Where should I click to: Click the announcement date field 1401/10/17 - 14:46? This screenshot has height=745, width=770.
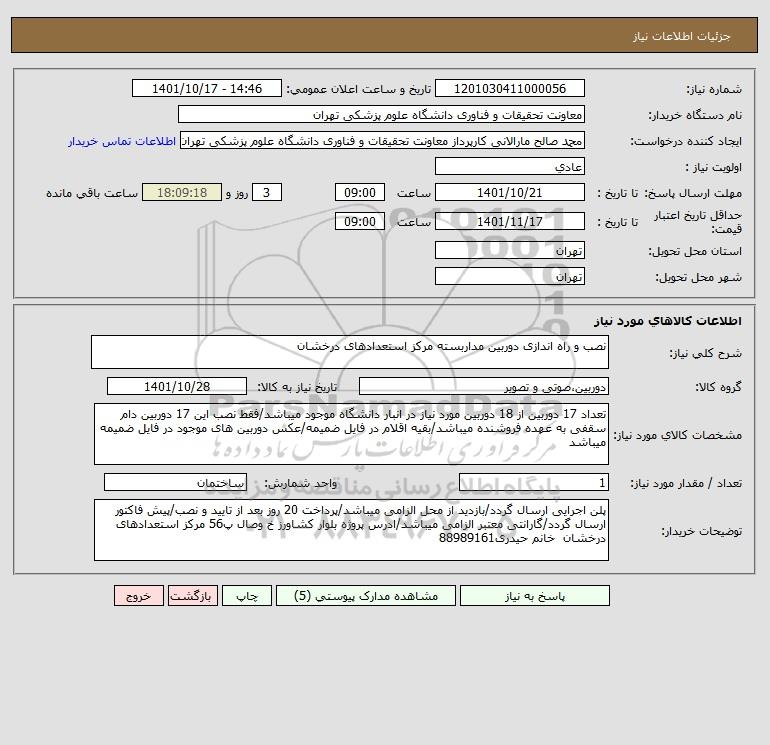207,88
